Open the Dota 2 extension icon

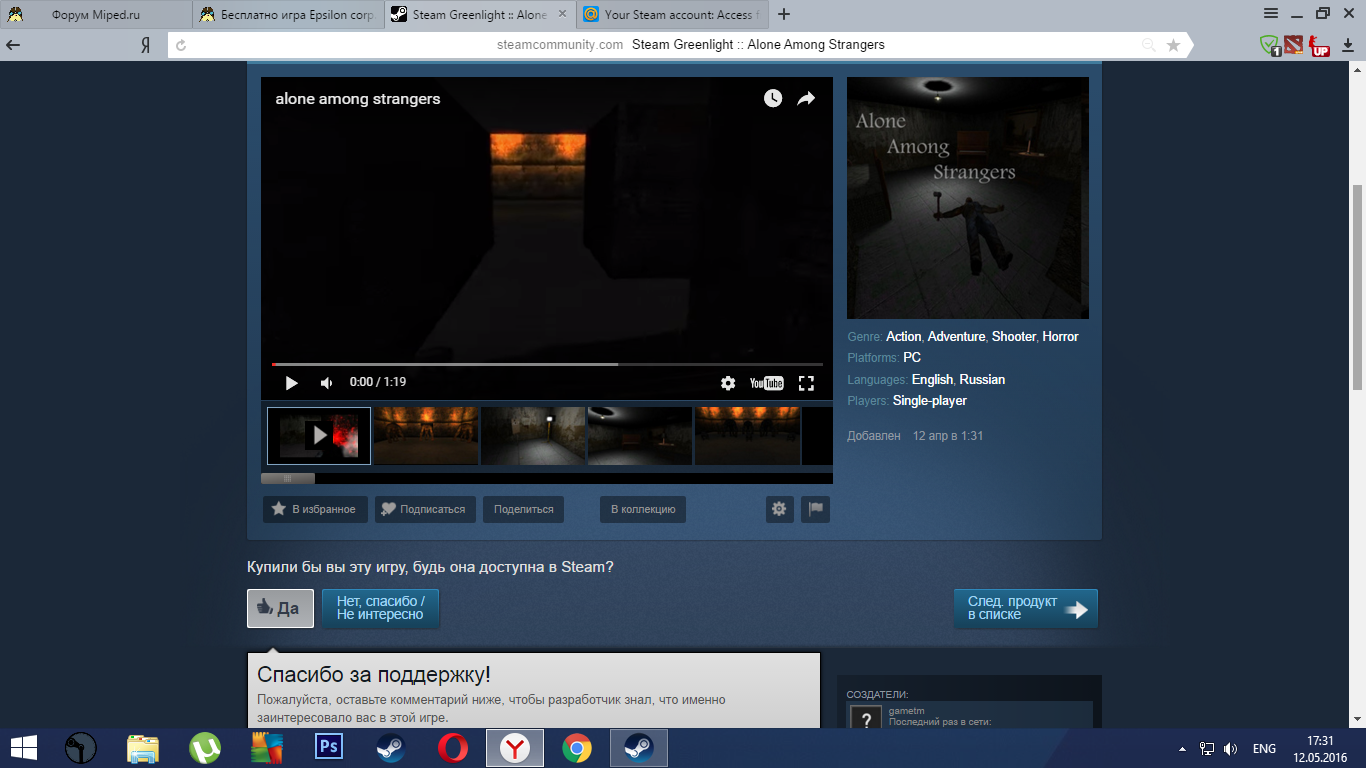pos(1293,45)
